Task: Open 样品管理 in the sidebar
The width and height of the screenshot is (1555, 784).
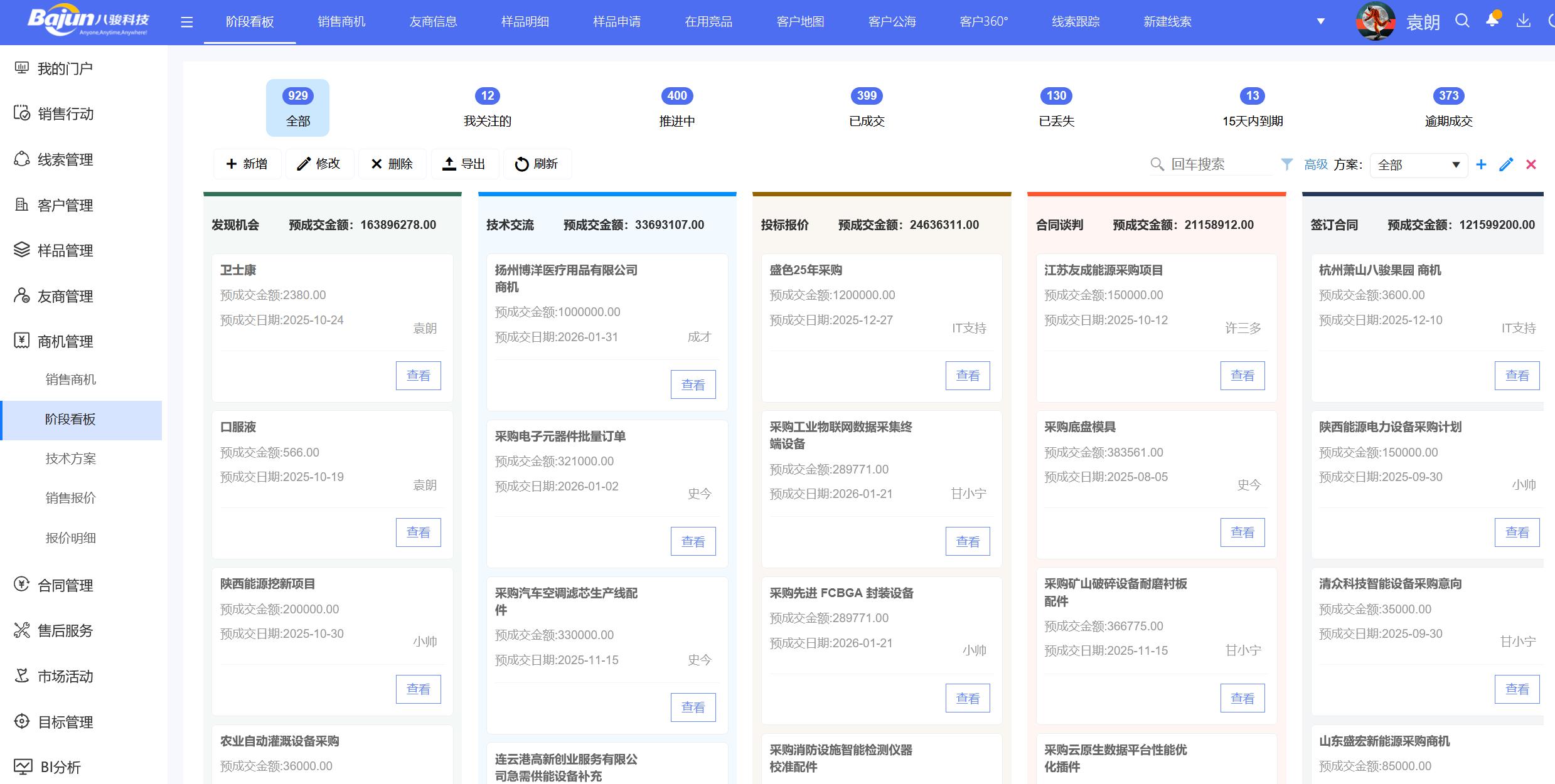Action: click(x=65, y=250)
